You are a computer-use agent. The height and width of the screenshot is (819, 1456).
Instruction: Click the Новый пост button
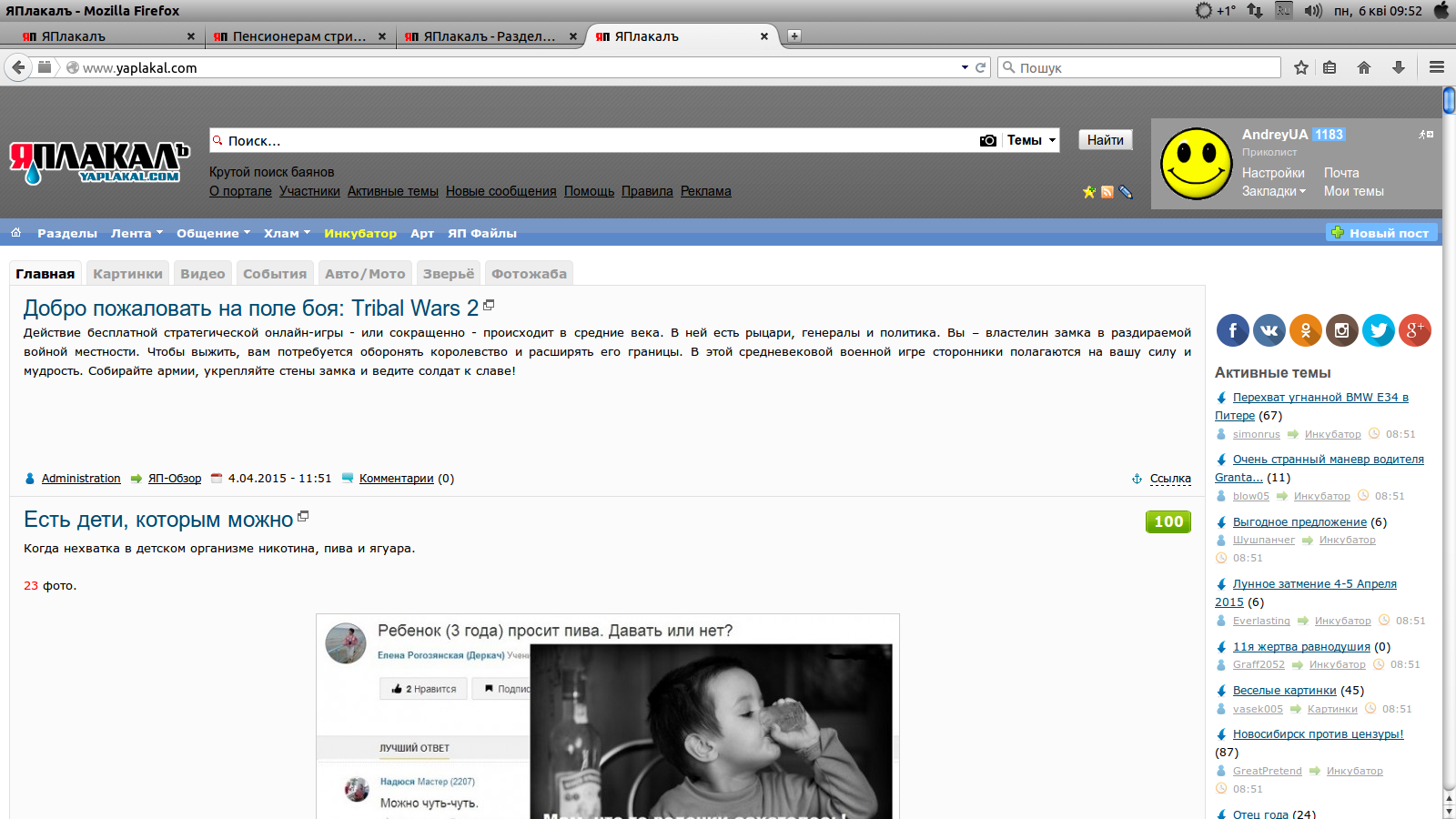pos(1381,233)
